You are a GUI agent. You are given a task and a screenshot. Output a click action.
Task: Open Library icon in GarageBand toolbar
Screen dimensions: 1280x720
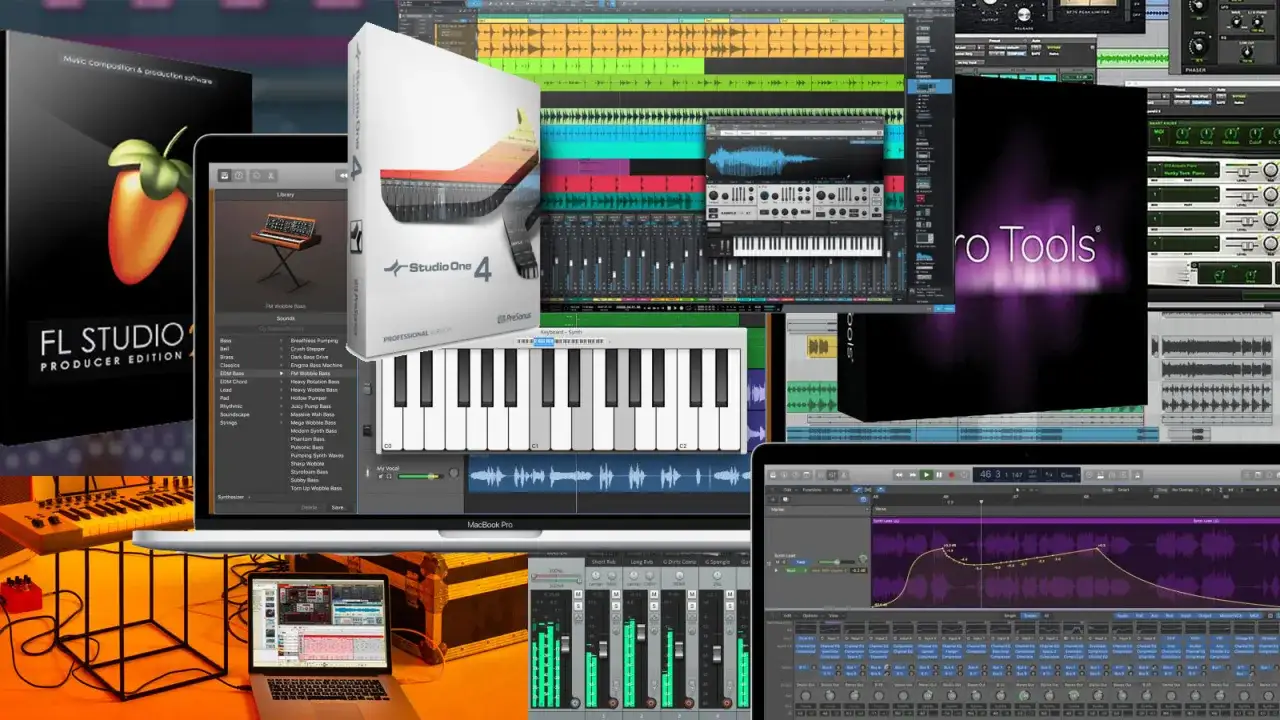(224, 176)
